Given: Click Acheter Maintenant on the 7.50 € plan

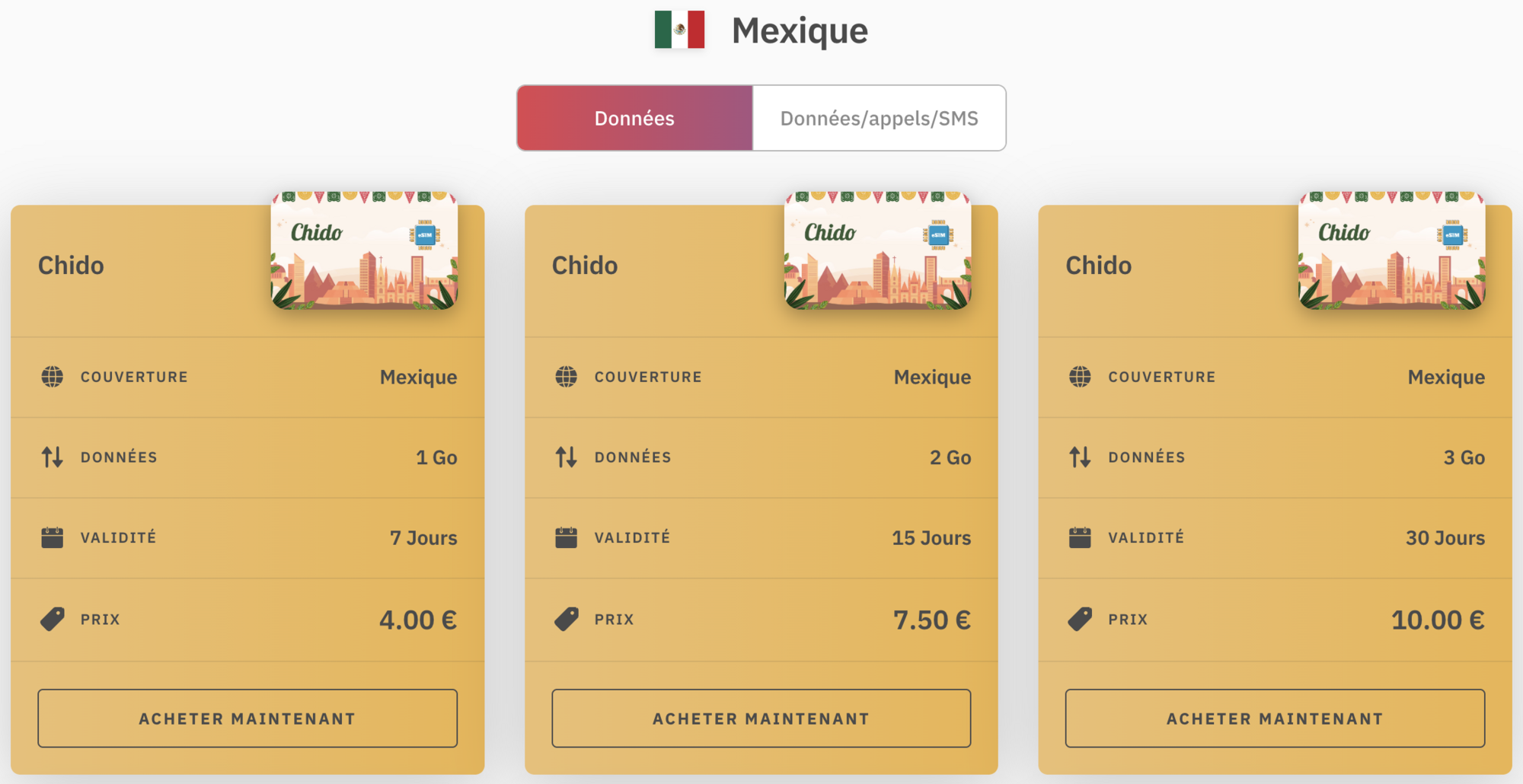Looking at the screenshot, I should pos(761,718).
